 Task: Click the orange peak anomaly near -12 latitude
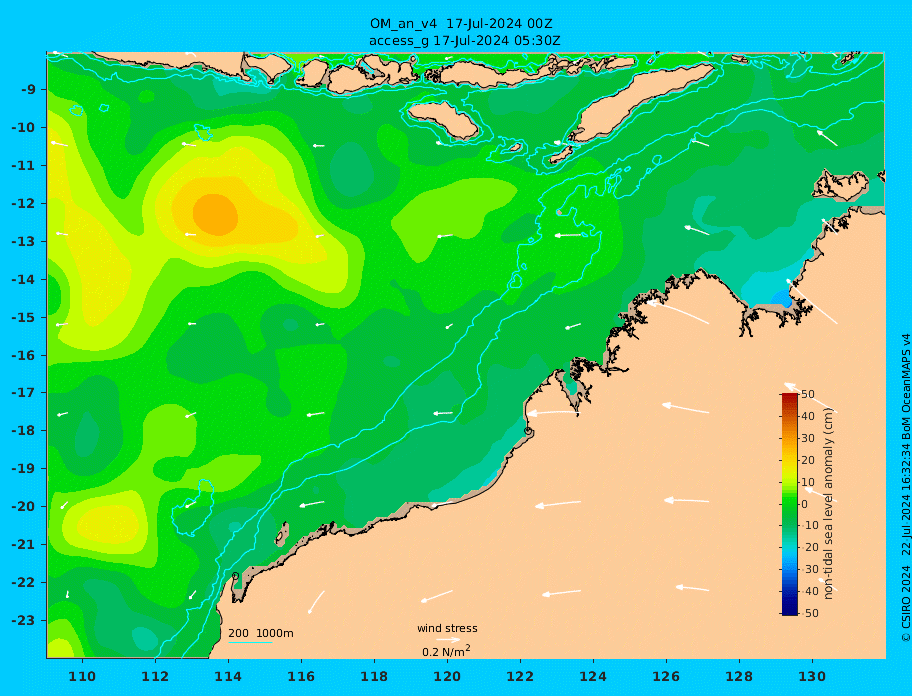215,215
